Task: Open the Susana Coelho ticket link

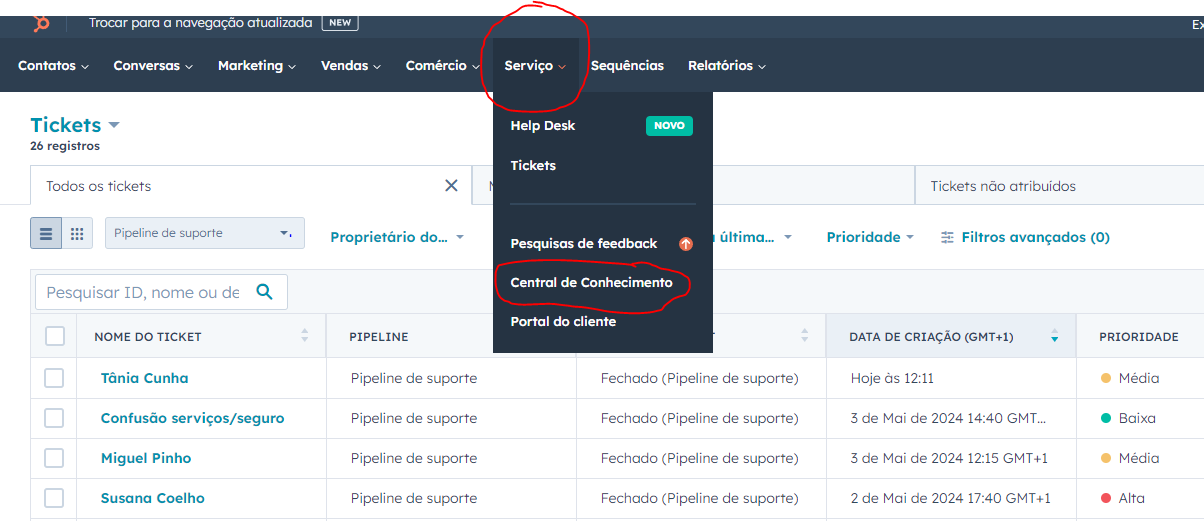Action: click(x=152, y=498)
